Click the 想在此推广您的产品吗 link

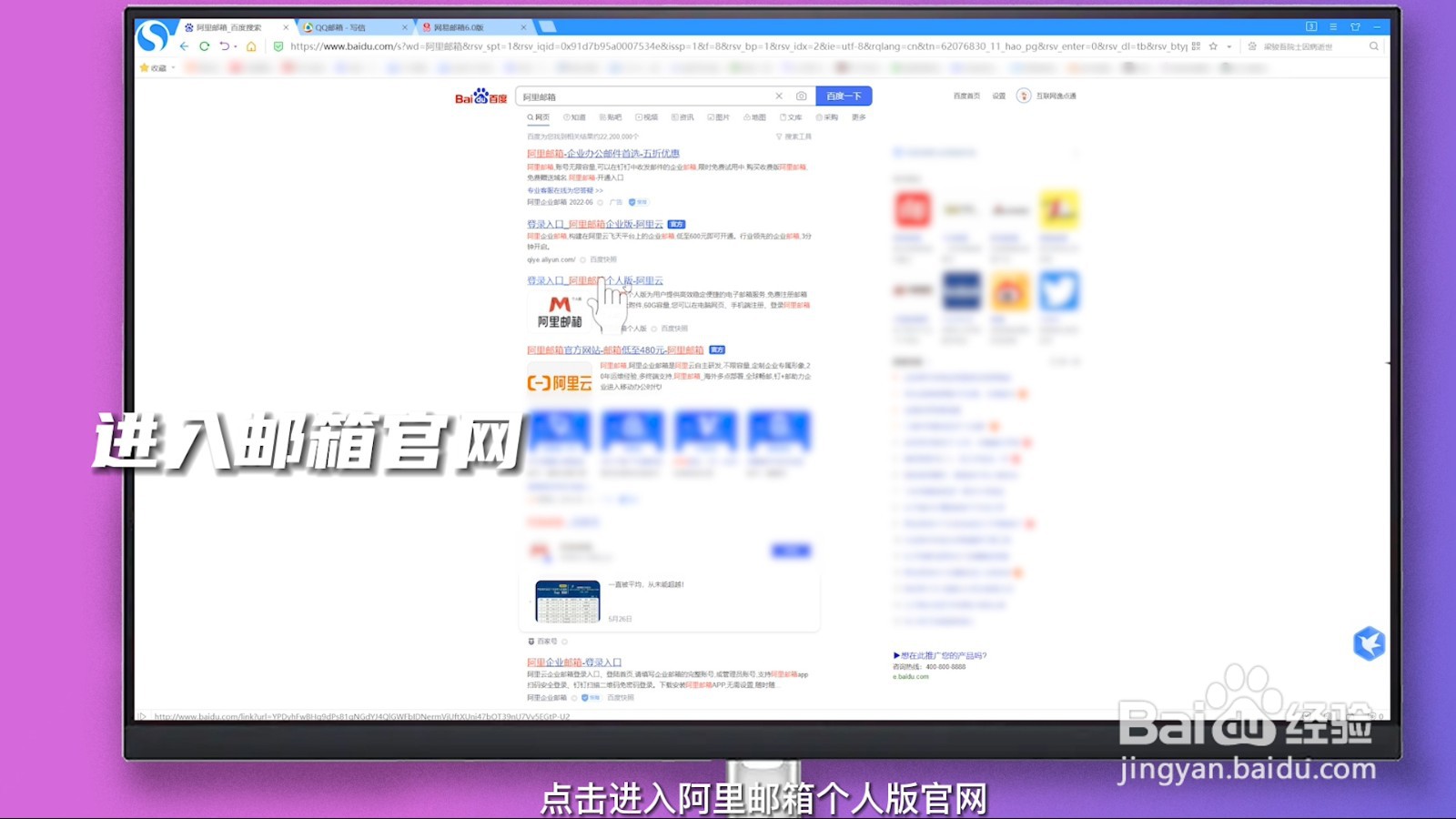940,655
